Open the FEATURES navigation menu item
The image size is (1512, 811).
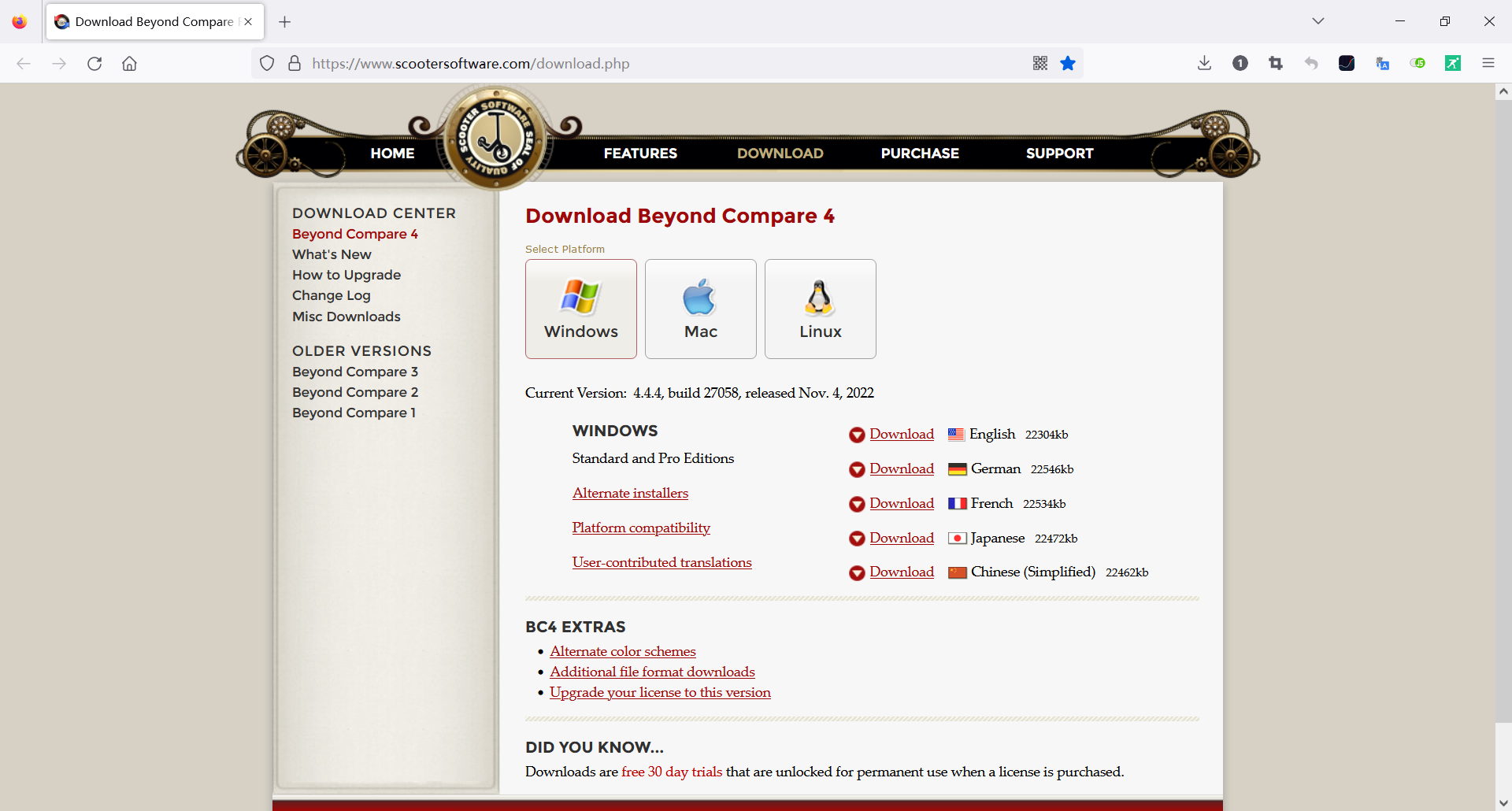coord(640,154)
